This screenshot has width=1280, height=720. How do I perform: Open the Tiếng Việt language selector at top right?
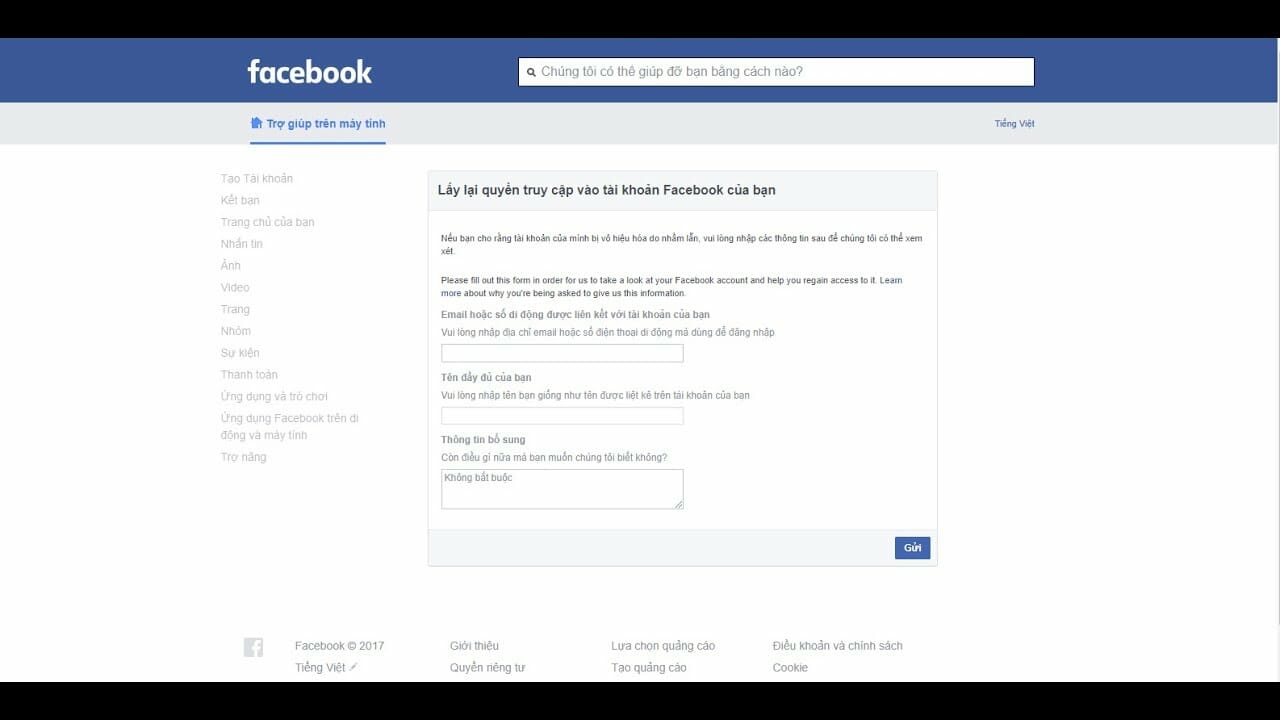tap(1014, 124)
